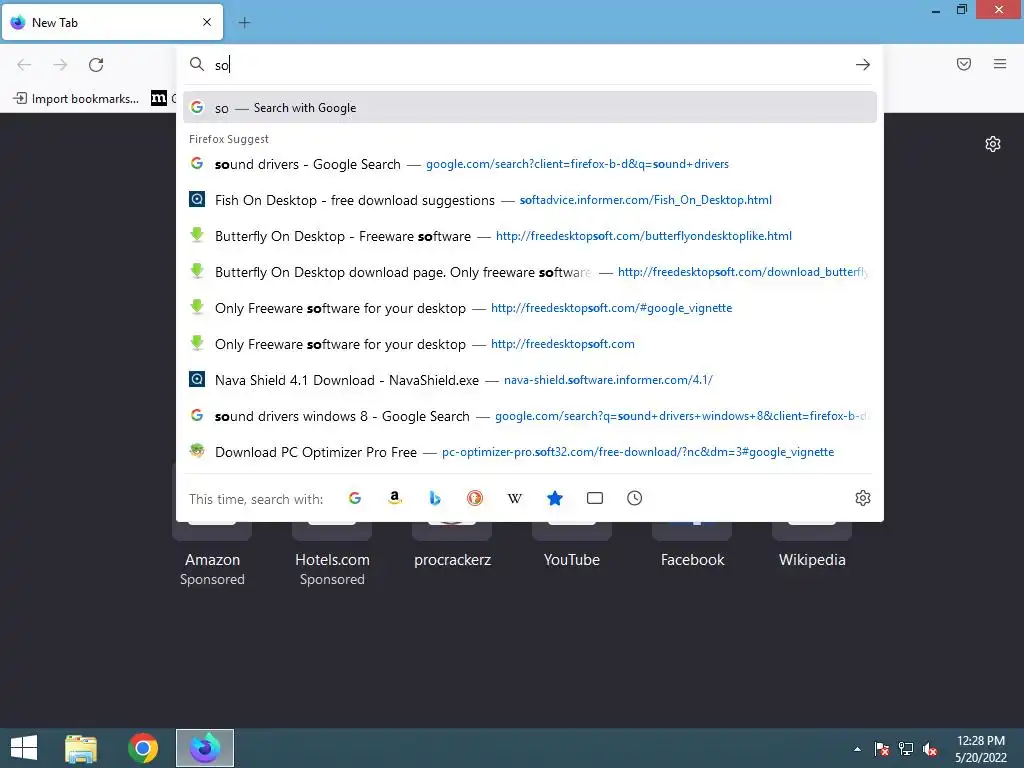Click the taskbar clock showing 12:28 PM
This screenshot has height=768, width=1024.
(x=981, y=748)
